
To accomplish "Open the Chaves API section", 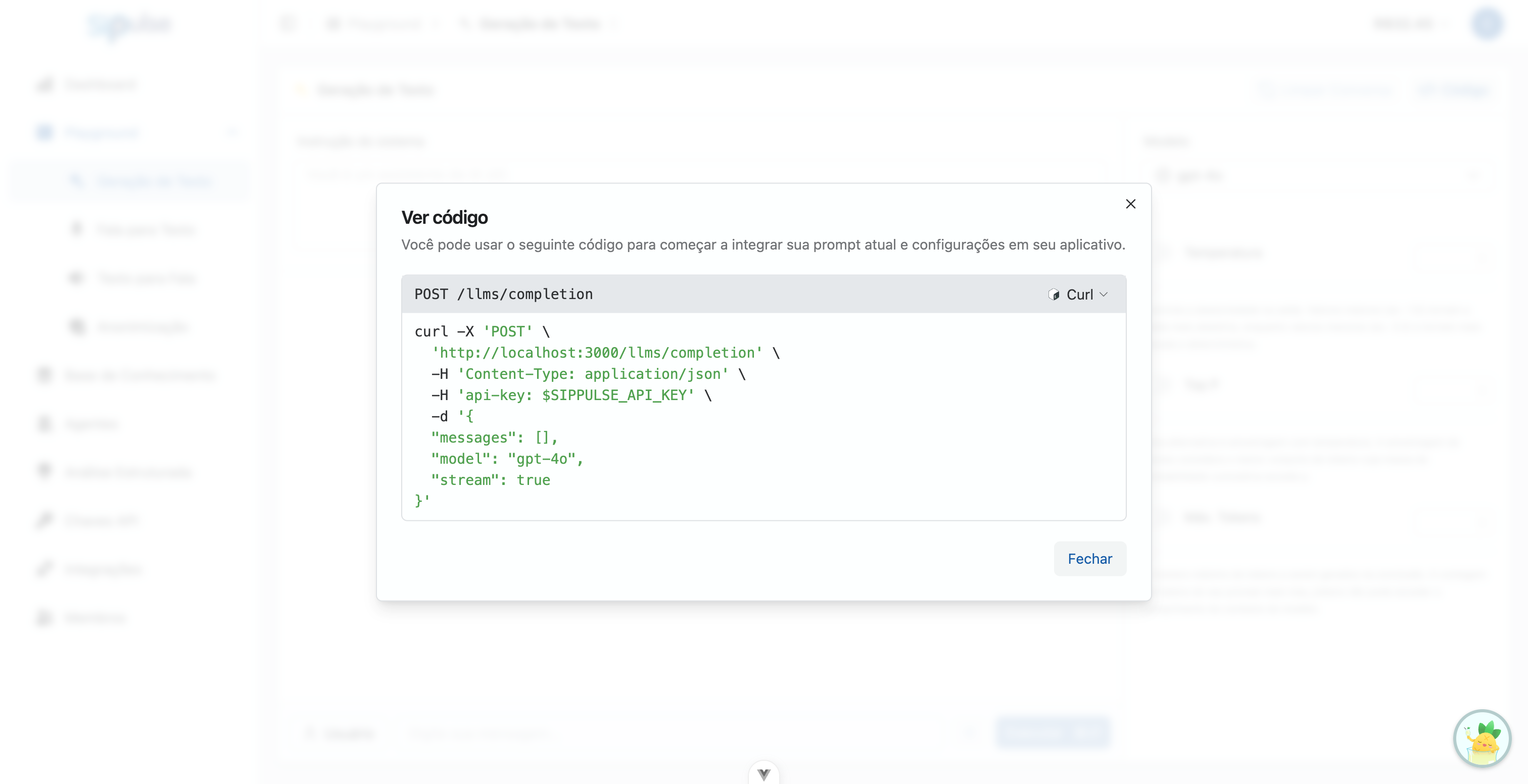I will (101, 520).
